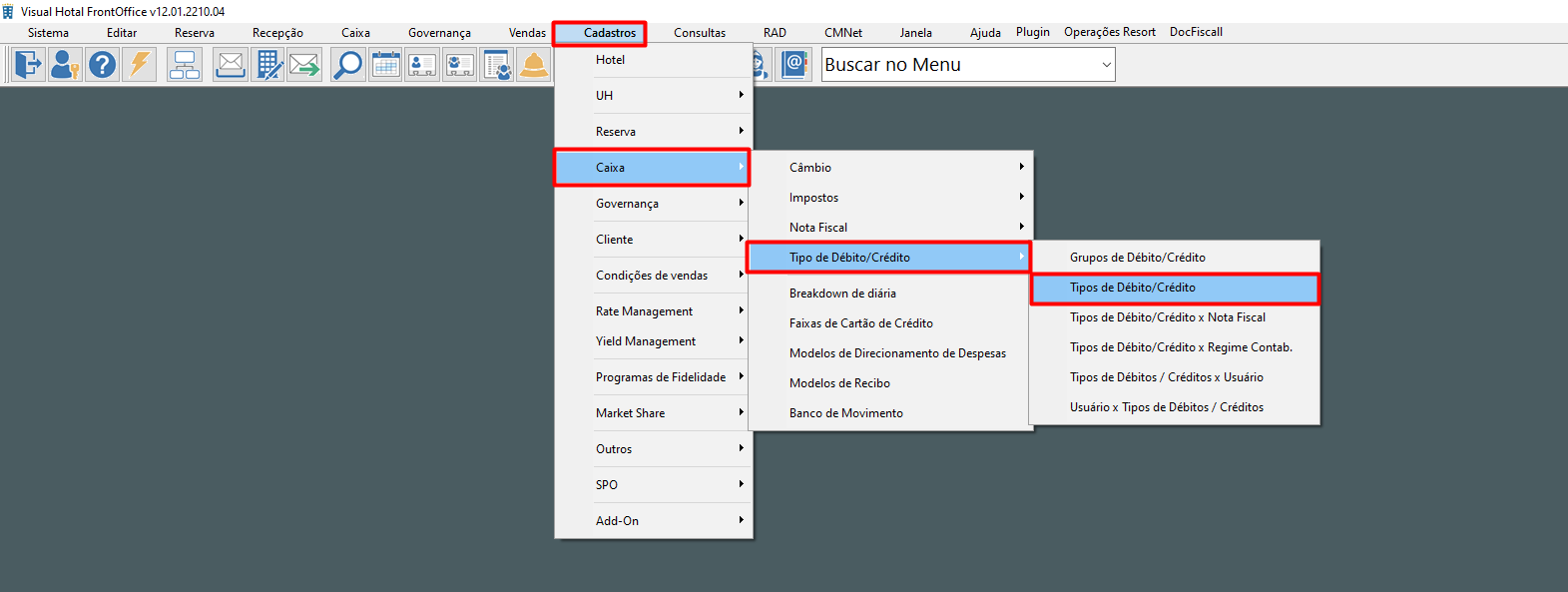Expand the Condições de vendas submenu
This screenshot has height=592, width=1568.
pyautogui.click(x=654, y=276)
